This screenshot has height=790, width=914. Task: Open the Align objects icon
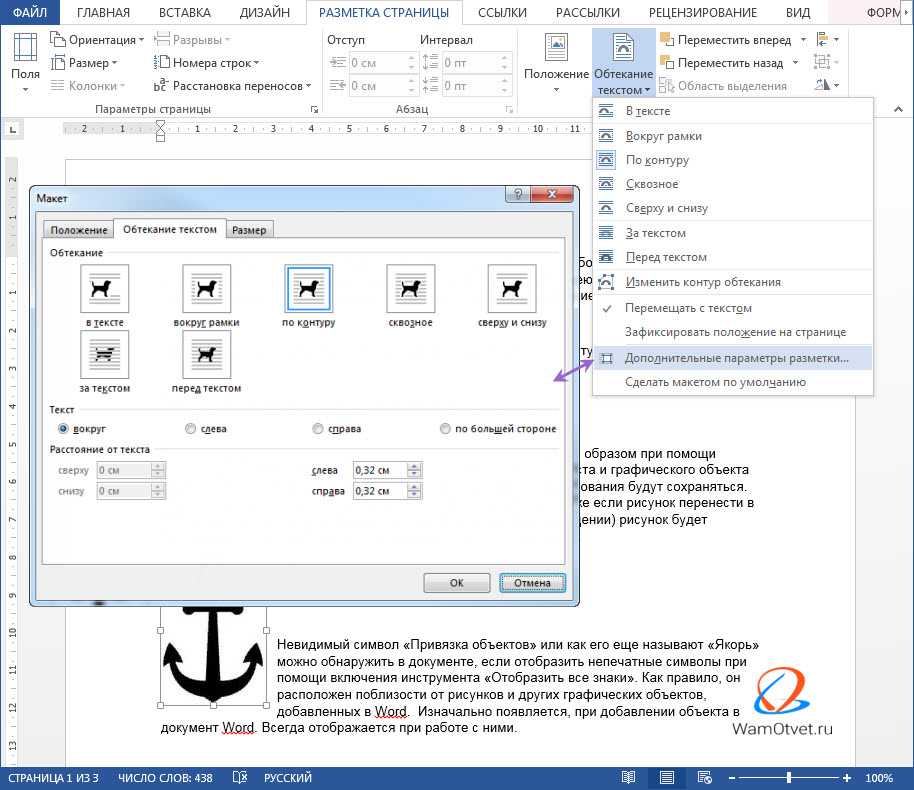828,40
